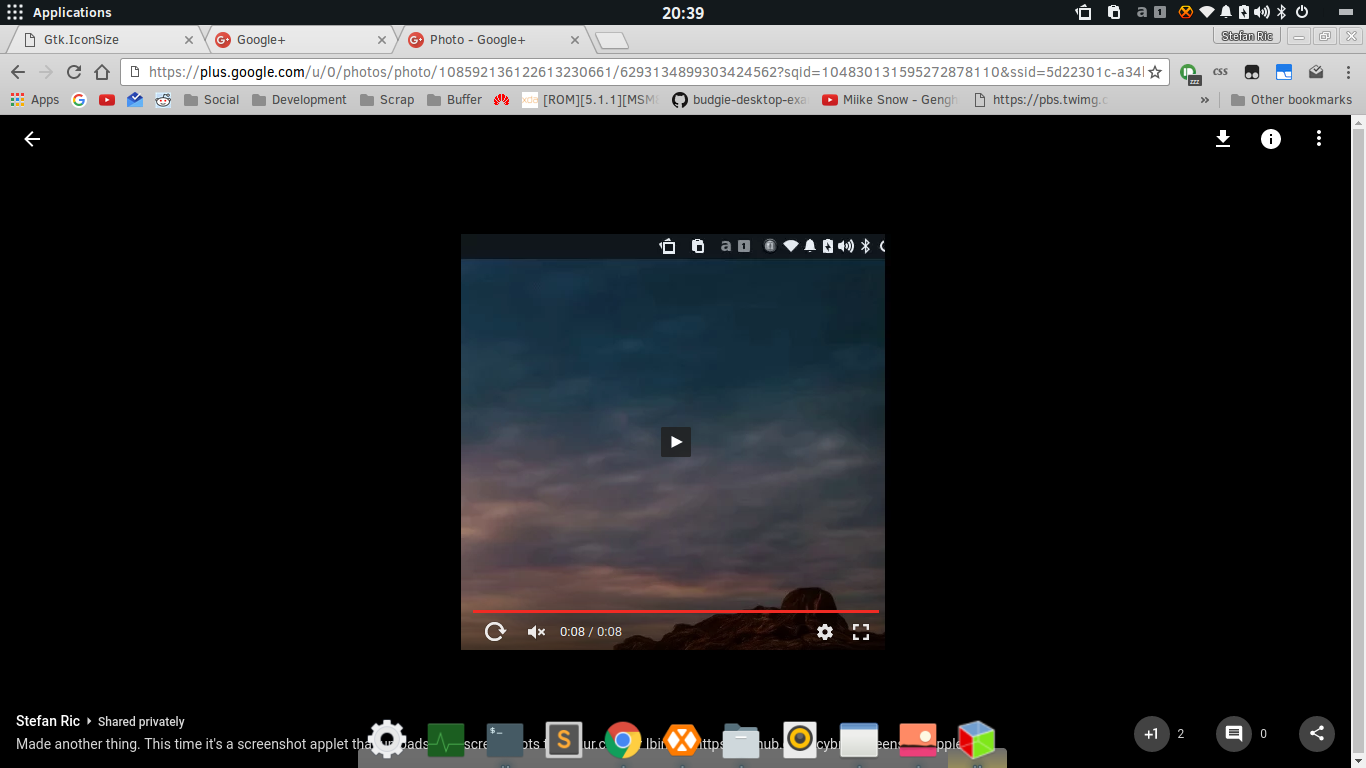This screenshot has height=768, width=1366.
Task: Show hidden bookmarks via the chevron
Action: (x=1204, y=100)
